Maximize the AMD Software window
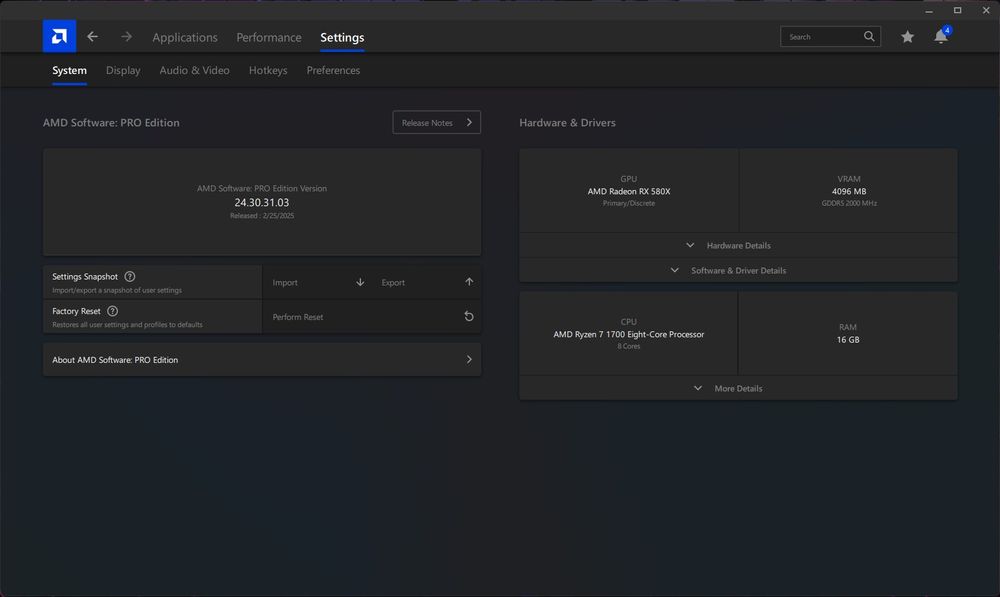Viewport: 1000px width, 597px height. point(957,10)
